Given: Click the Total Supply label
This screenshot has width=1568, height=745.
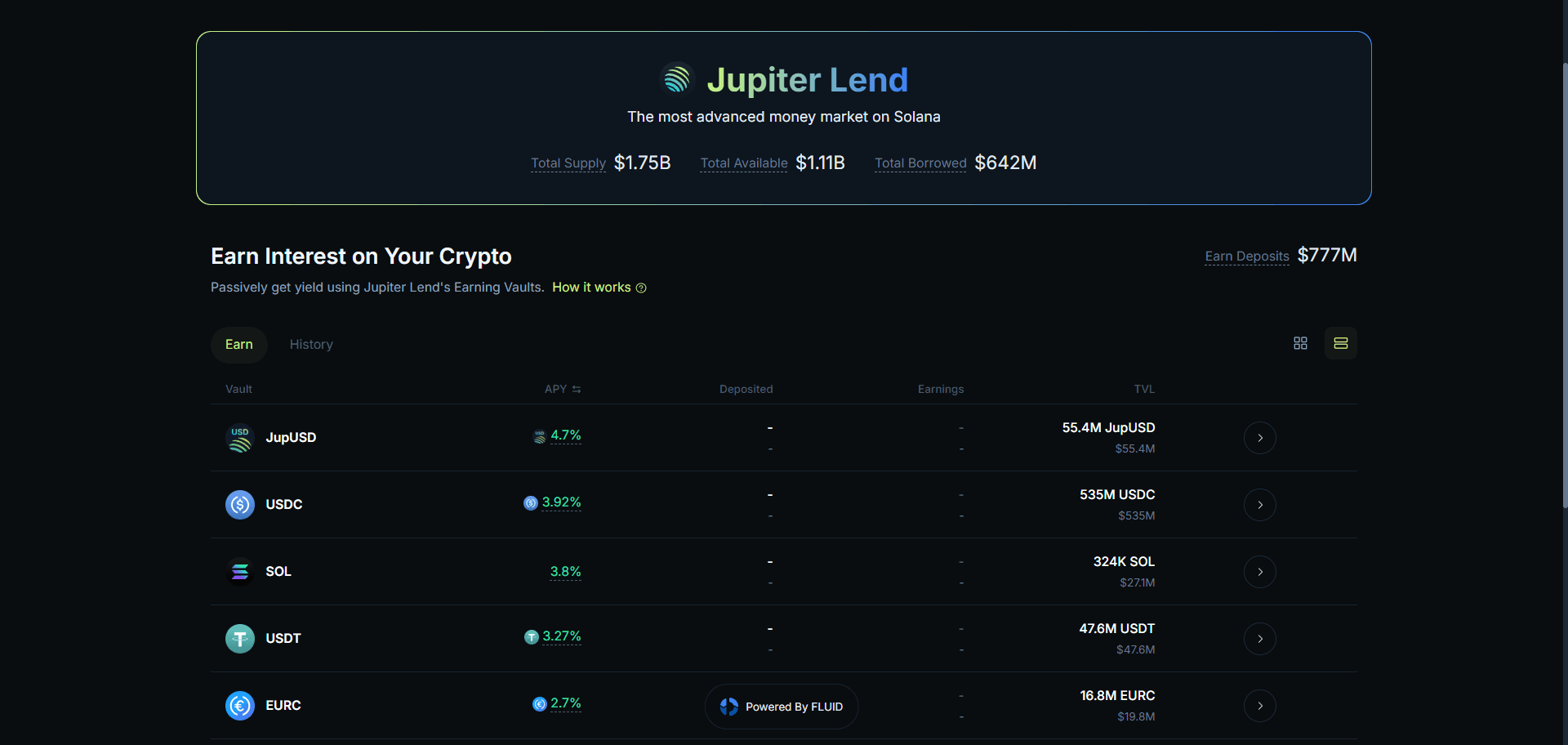Looking at the screenshot, I should (568, 163).
